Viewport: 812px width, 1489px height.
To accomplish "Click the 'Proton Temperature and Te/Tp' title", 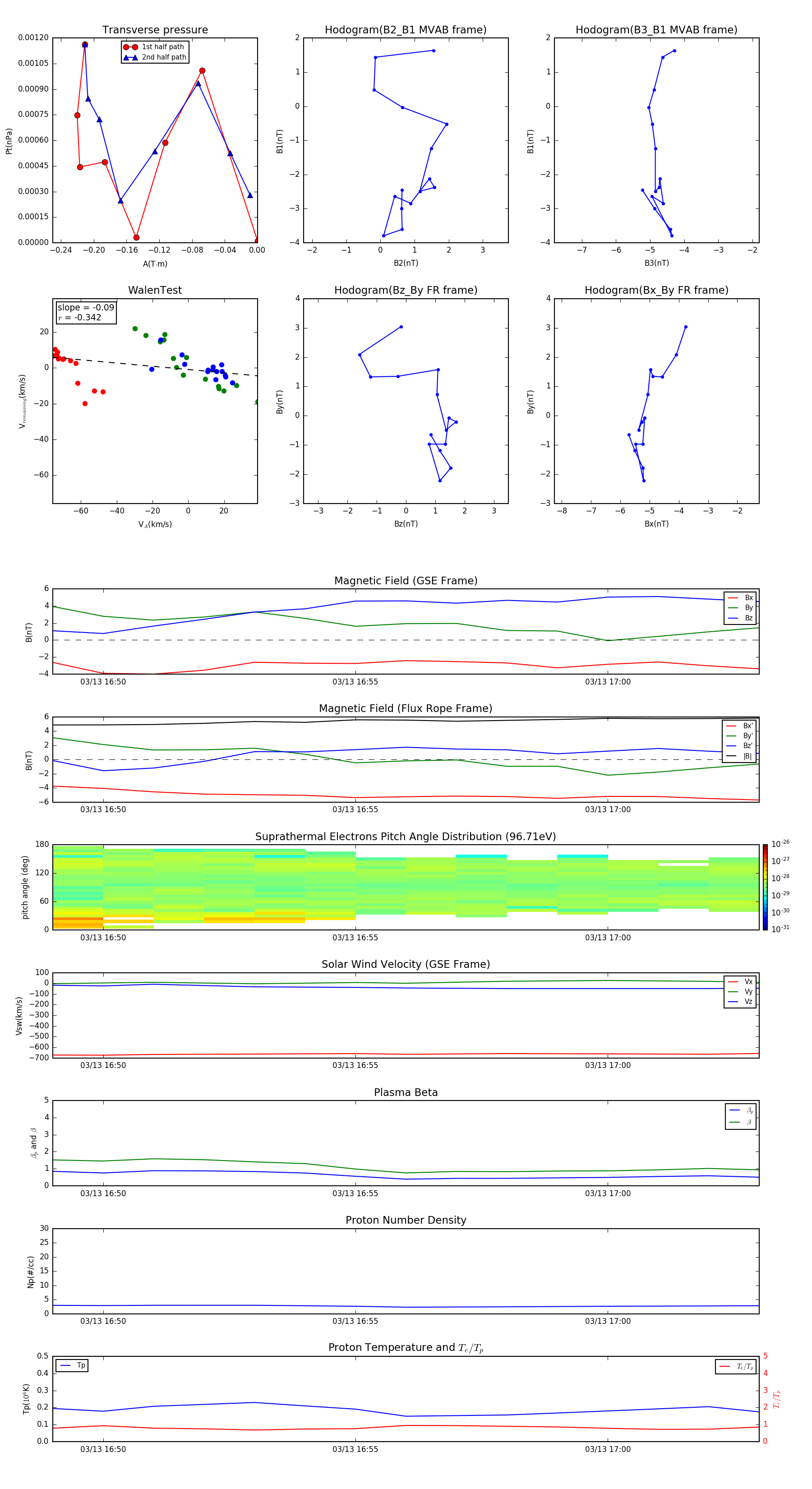I will pos(406,1347).
